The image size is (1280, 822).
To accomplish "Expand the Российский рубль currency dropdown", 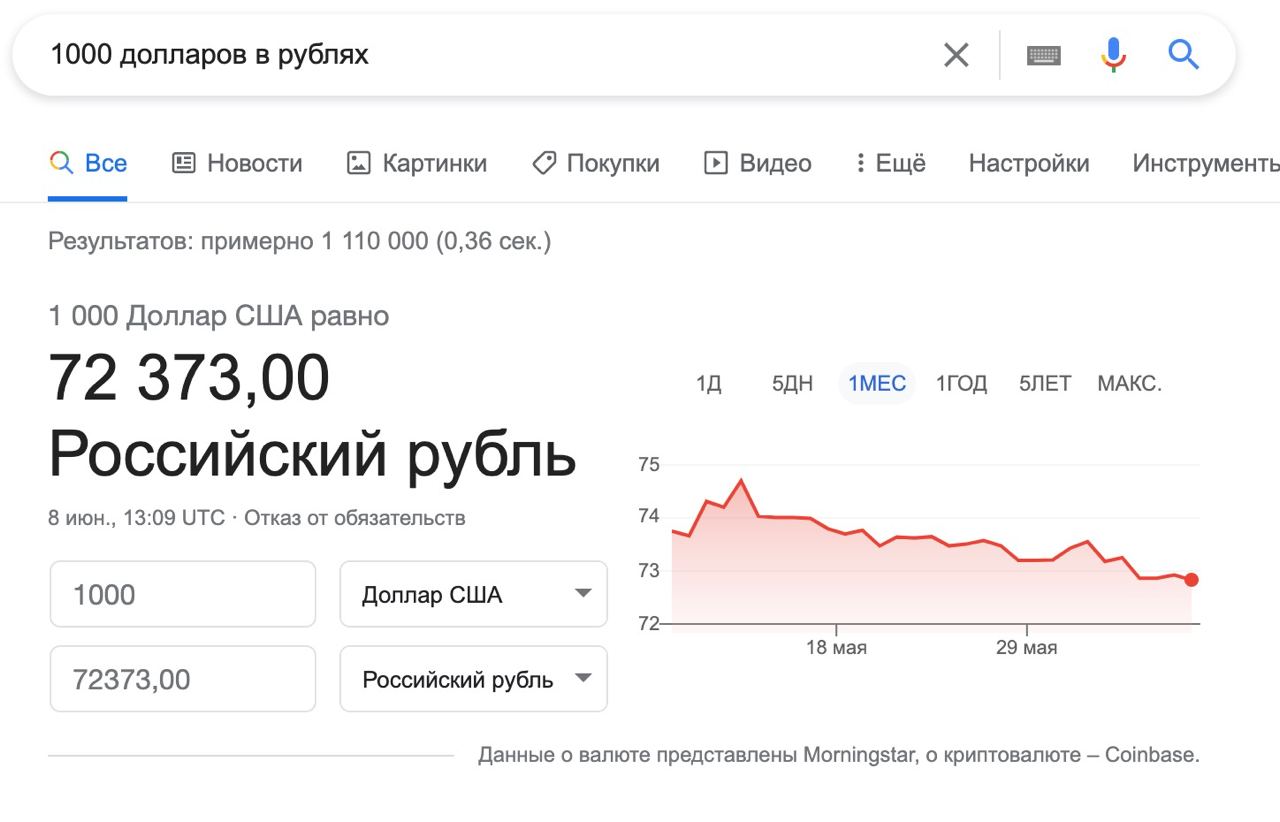I will (x=473, y=679).
